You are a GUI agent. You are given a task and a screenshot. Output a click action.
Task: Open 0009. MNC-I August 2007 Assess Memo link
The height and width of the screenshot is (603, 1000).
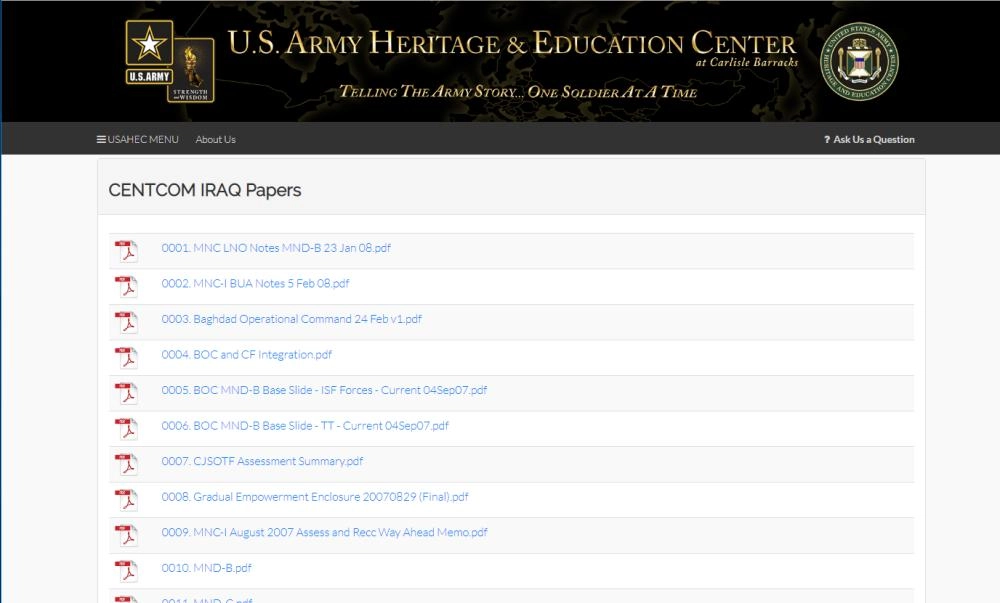[324, 532]
